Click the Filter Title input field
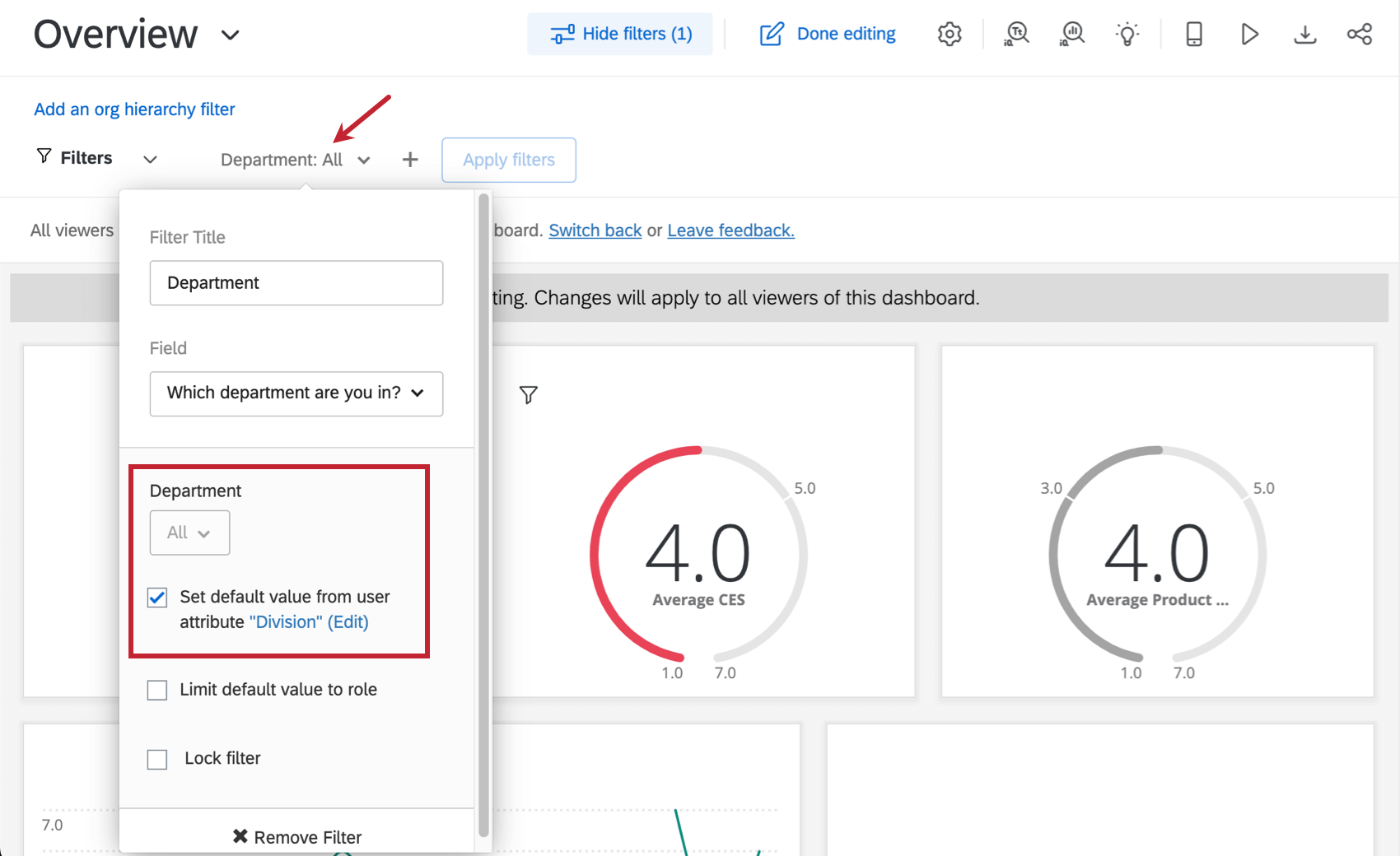This screenshot has height=856, width=1400. 296,283
